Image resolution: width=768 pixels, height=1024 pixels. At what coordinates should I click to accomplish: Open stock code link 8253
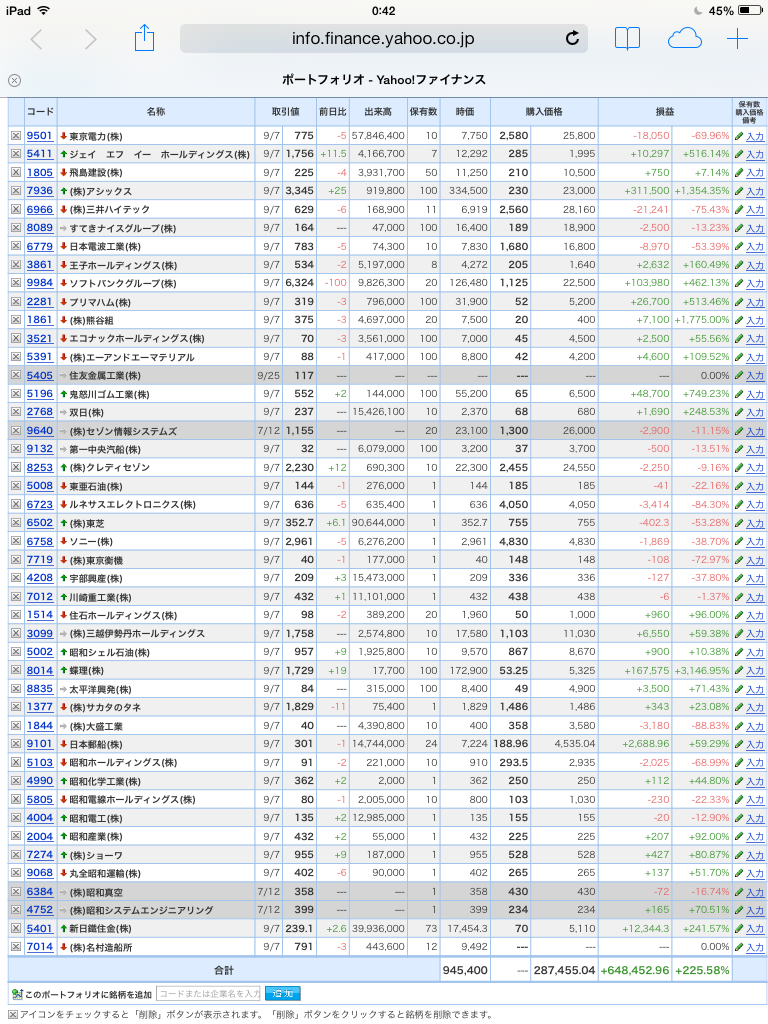point(40,468)
